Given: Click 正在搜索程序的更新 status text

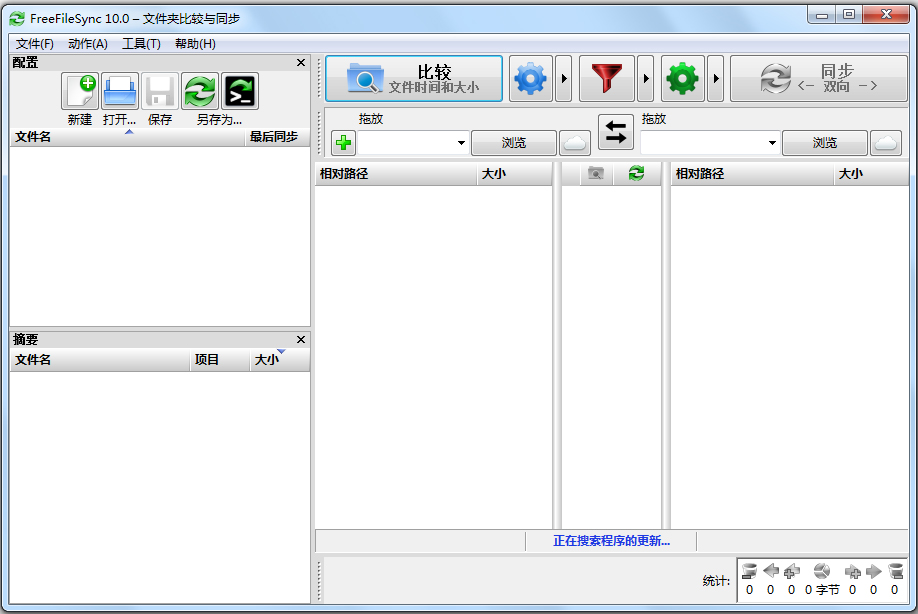Looking at the screenshot, I should tap(611, 541).
